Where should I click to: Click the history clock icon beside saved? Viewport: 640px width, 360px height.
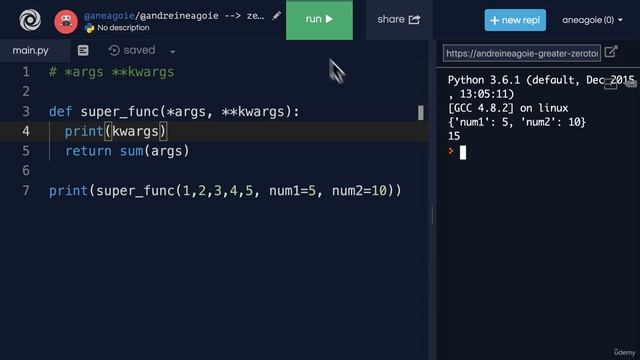tap(114, 50)
